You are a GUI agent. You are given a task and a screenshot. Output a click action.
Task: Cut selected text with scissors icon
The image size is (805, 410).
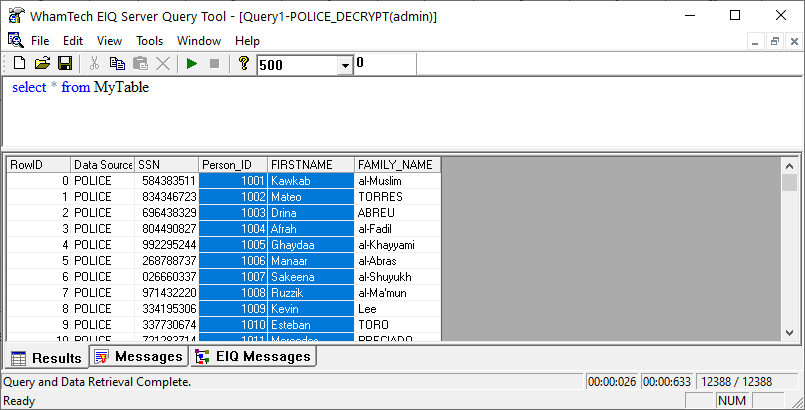tap(94, 64)
